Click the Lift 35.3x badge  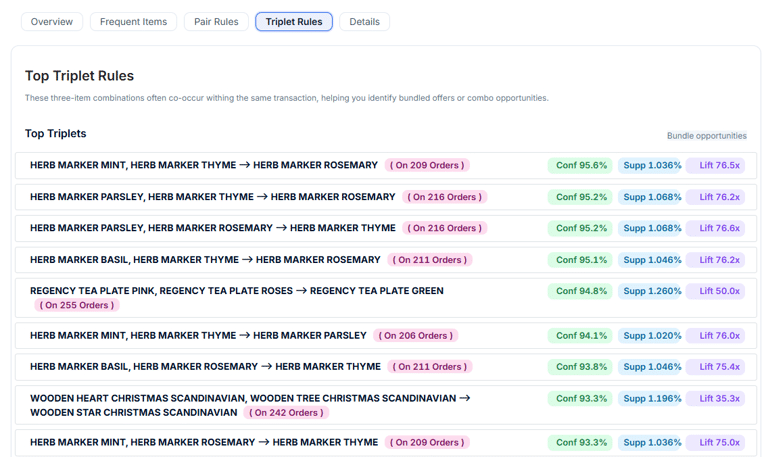coord(720,399)
